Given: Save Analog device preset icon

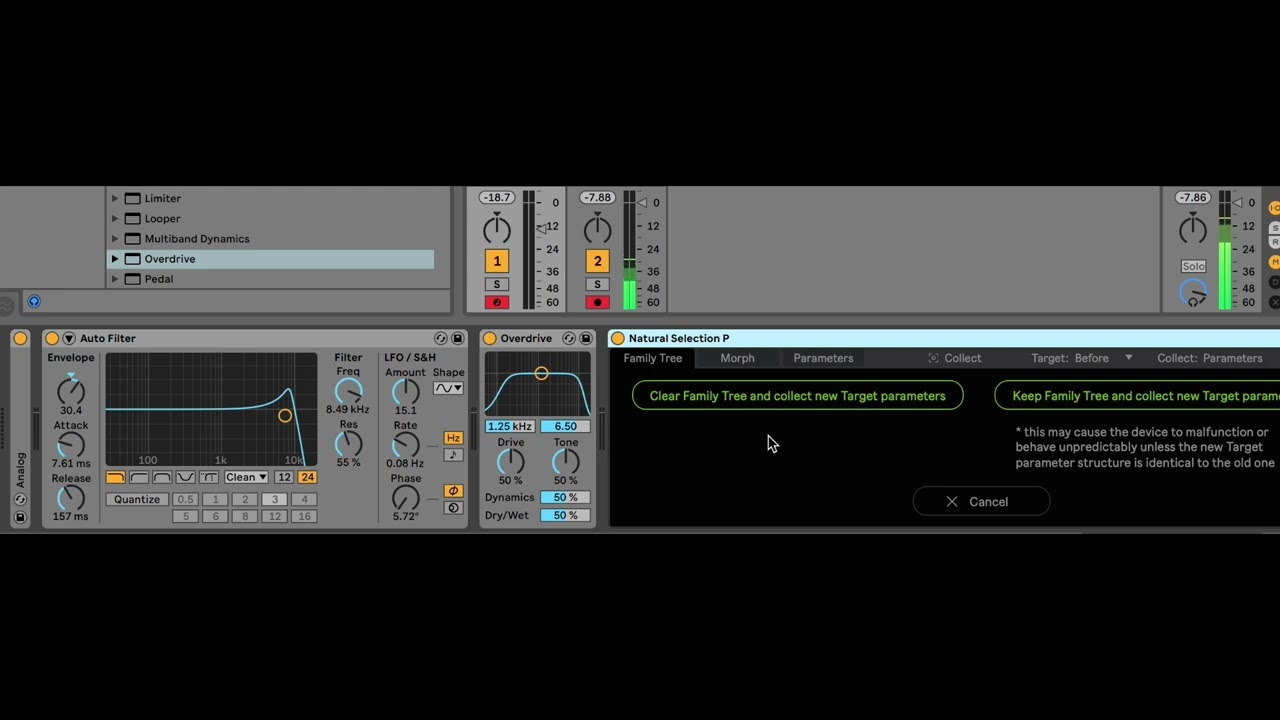Looking at the screenshot, I should click(20, 517).
